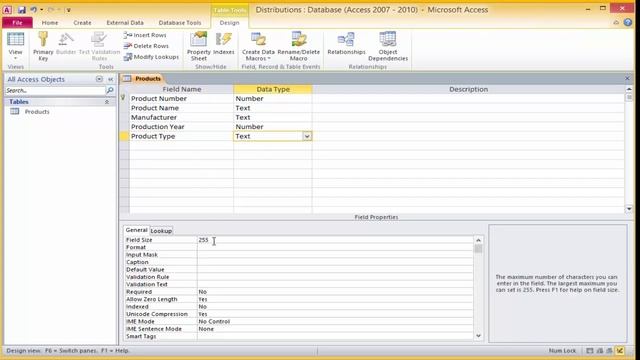640x360 pixels.
Task: Click the Access application icon
Action: click(x=7, y=9)
